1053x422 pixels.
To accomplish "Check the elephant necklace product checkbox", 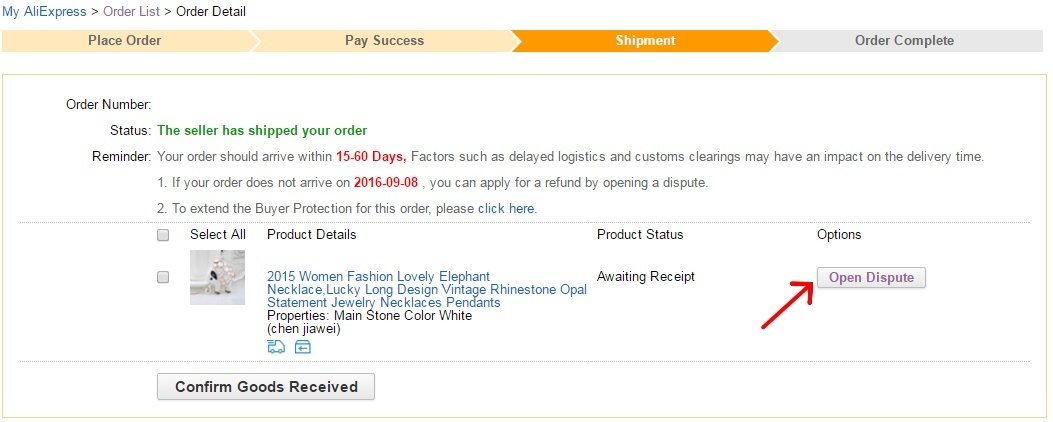I will click(x=163, y=277).
